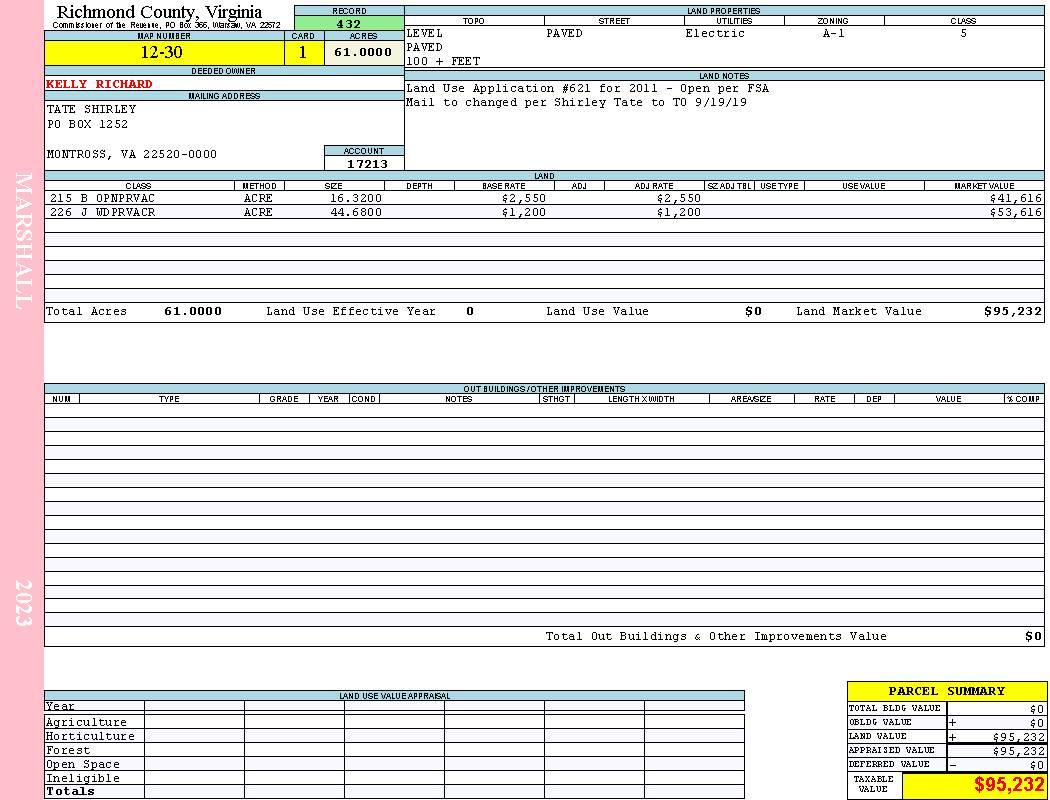This screenshot has height=800, width=1050.
Task: Select MONTROSS, VA 22520-0000 line
Action: pos(132,155)
